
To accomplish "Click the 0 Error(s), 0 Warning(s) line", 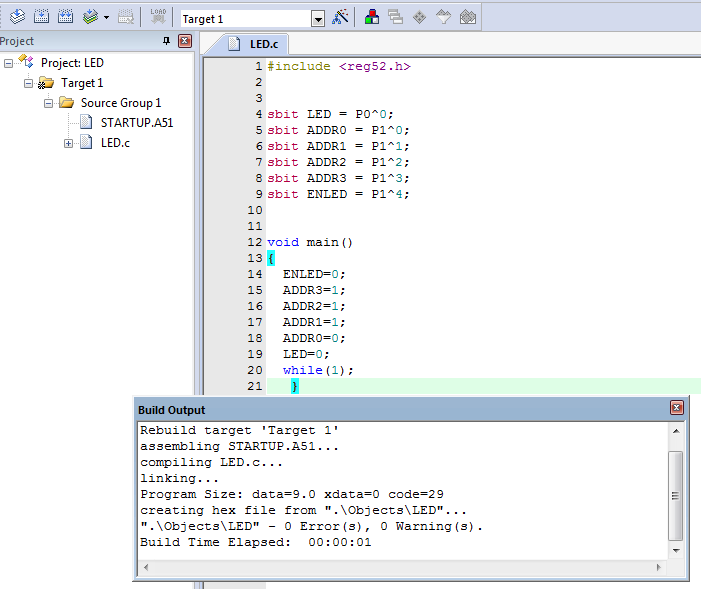I will pyautogui.click(x=312, y=526).
